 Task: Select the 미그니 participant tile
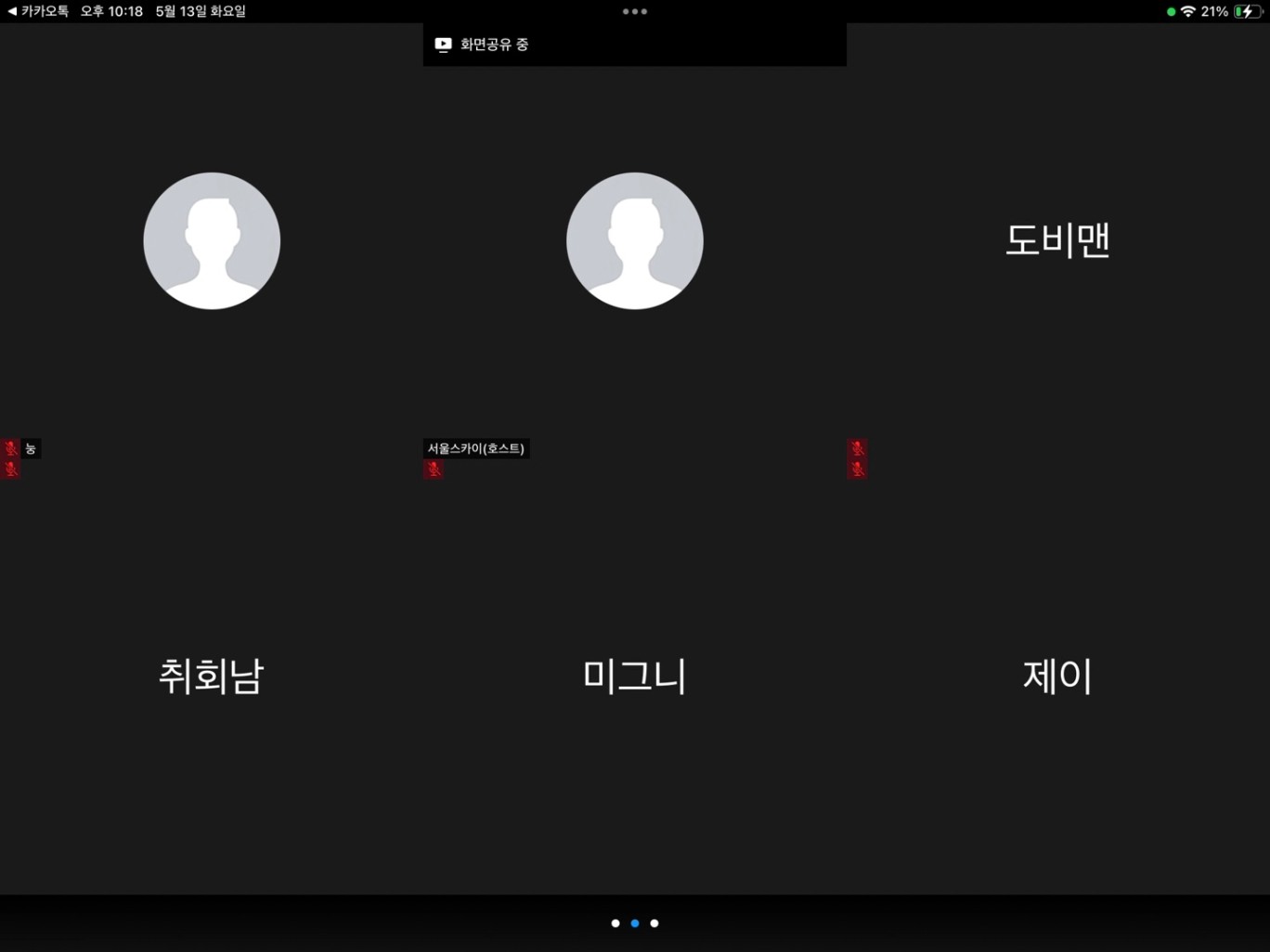pyautogui.click(x=635, y=676)
